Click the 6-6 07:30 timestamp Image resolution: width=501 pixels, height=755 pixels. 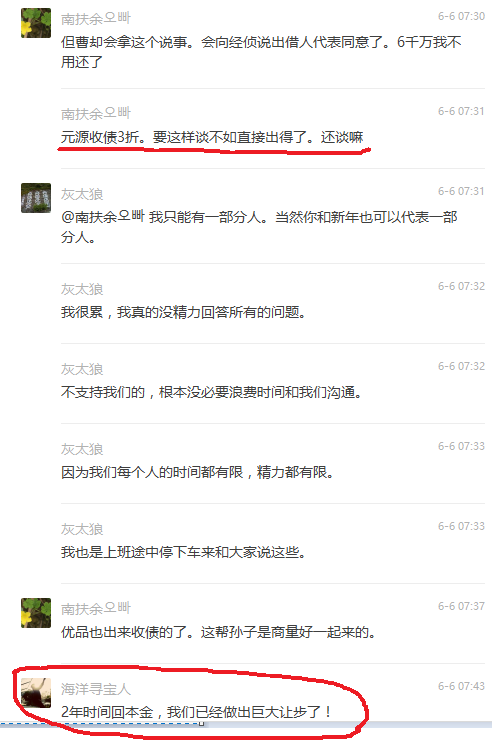click(461, 16)
